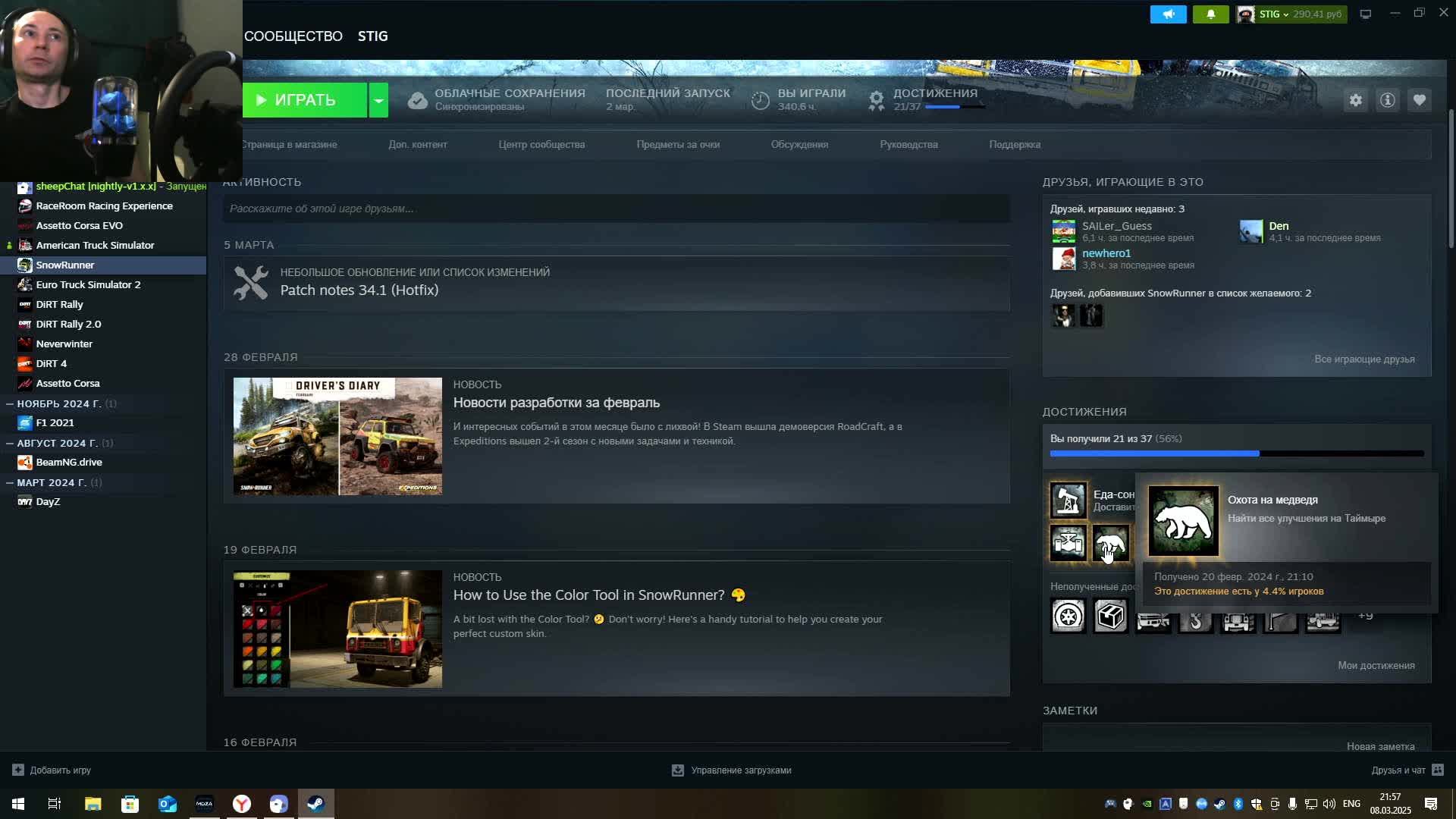This screenshot has width=1456, height=819.
Task: Open Yandex Browser in taskbar
Action: click(x=241, y=804)
